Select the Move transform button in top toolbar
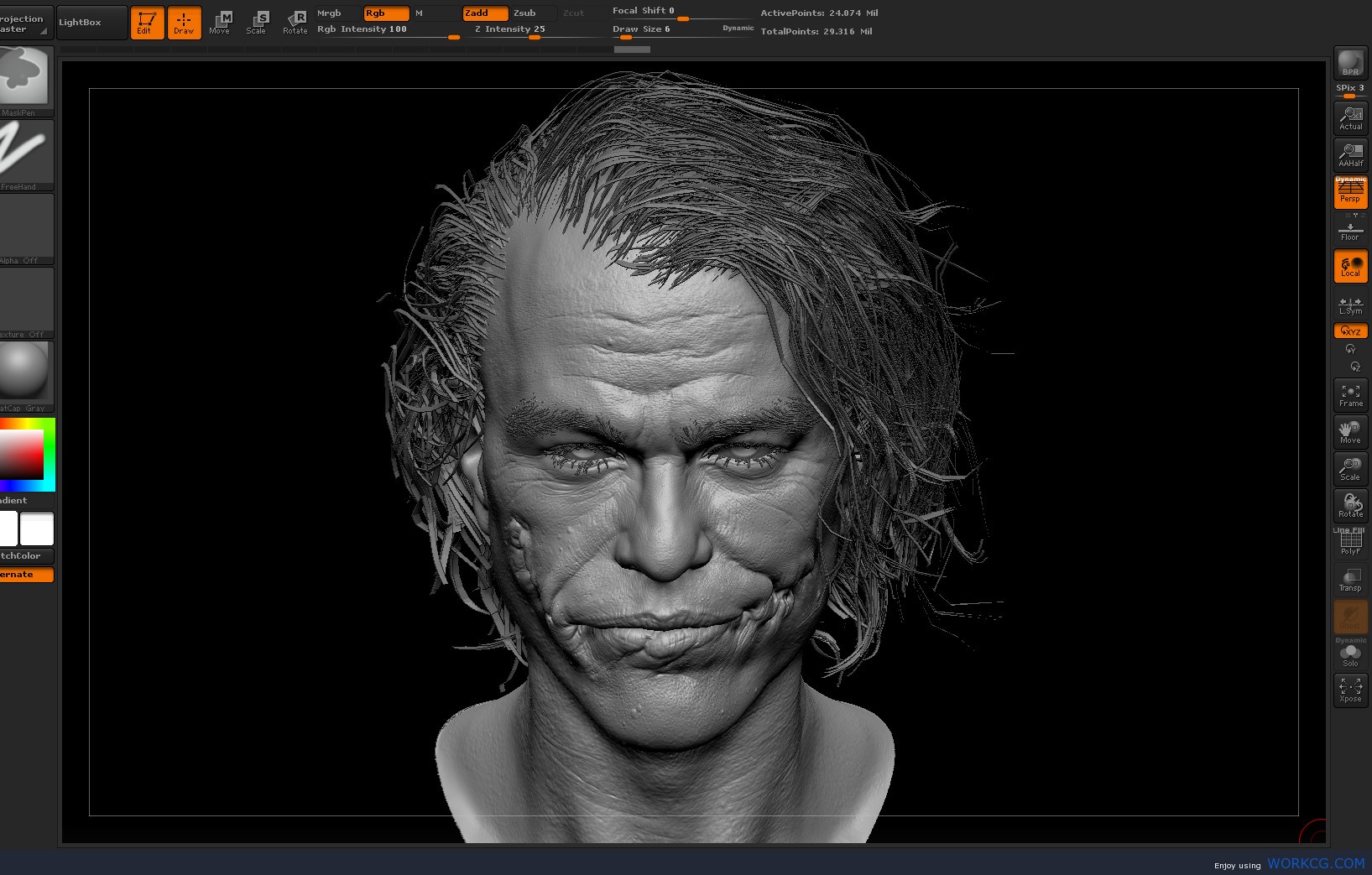The height and width of the screenshot is (875, 1372). [221, 23]
